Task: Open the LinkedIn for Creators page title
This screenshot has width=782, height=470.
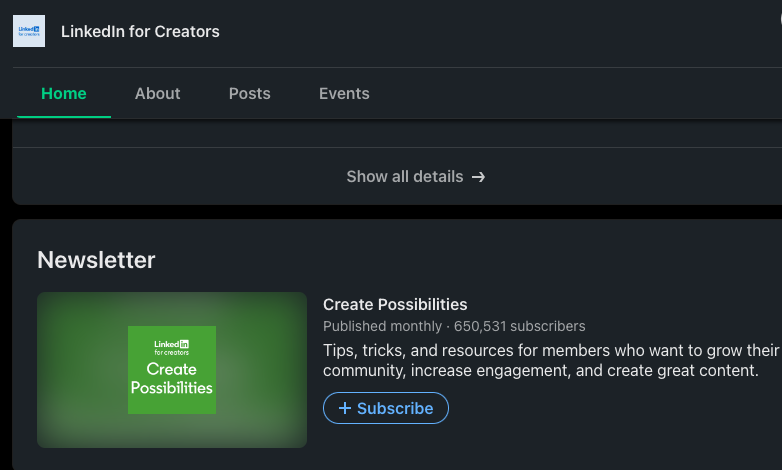Action: (140, 31)
